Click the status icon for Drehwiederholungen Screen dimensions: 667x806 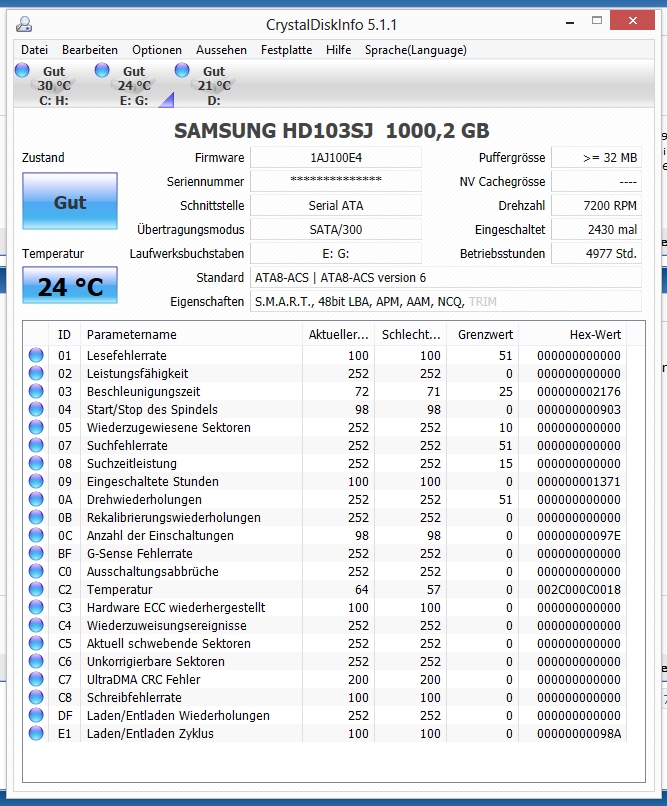tap(36, 499)
